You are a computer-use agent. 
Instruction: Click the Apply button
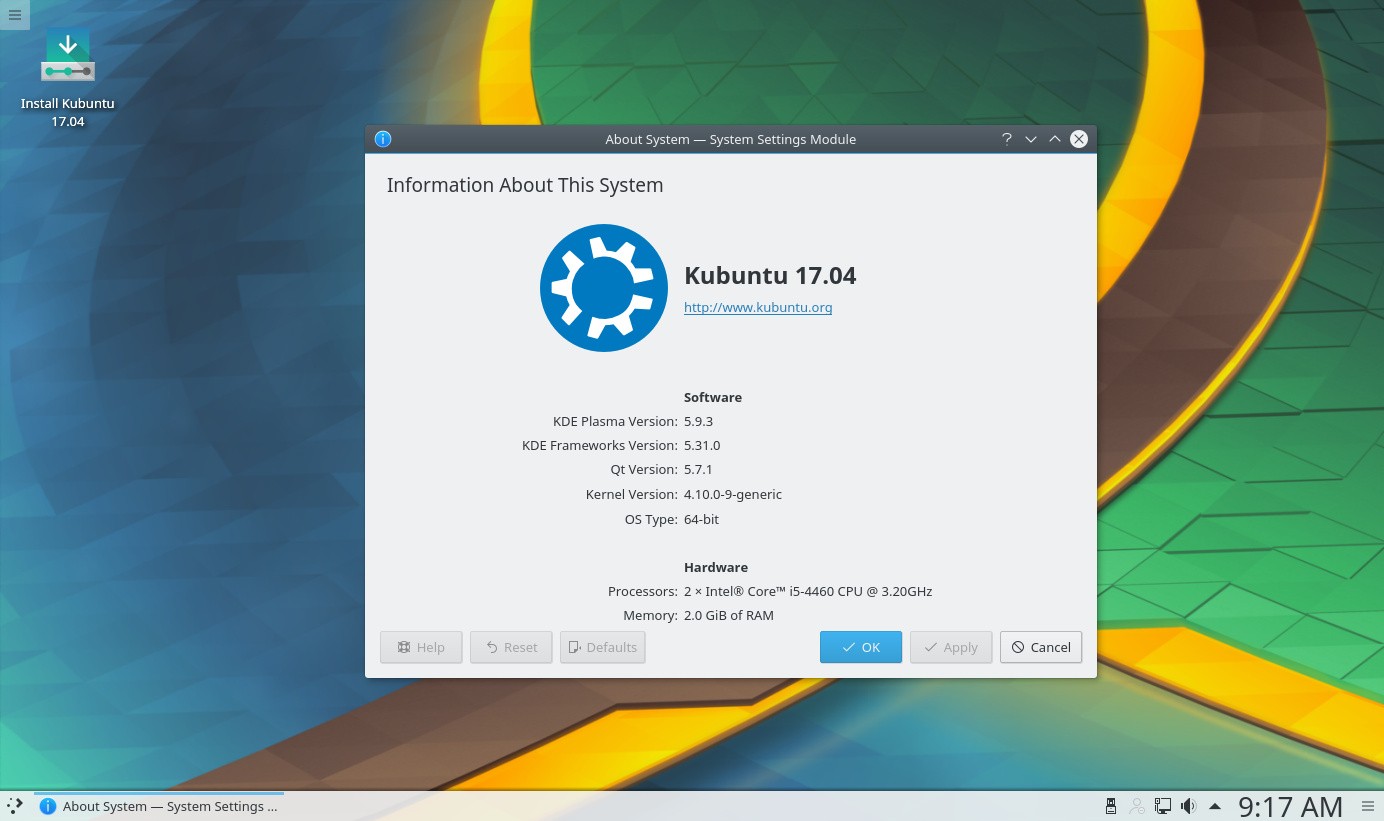(x=951, y=647)
